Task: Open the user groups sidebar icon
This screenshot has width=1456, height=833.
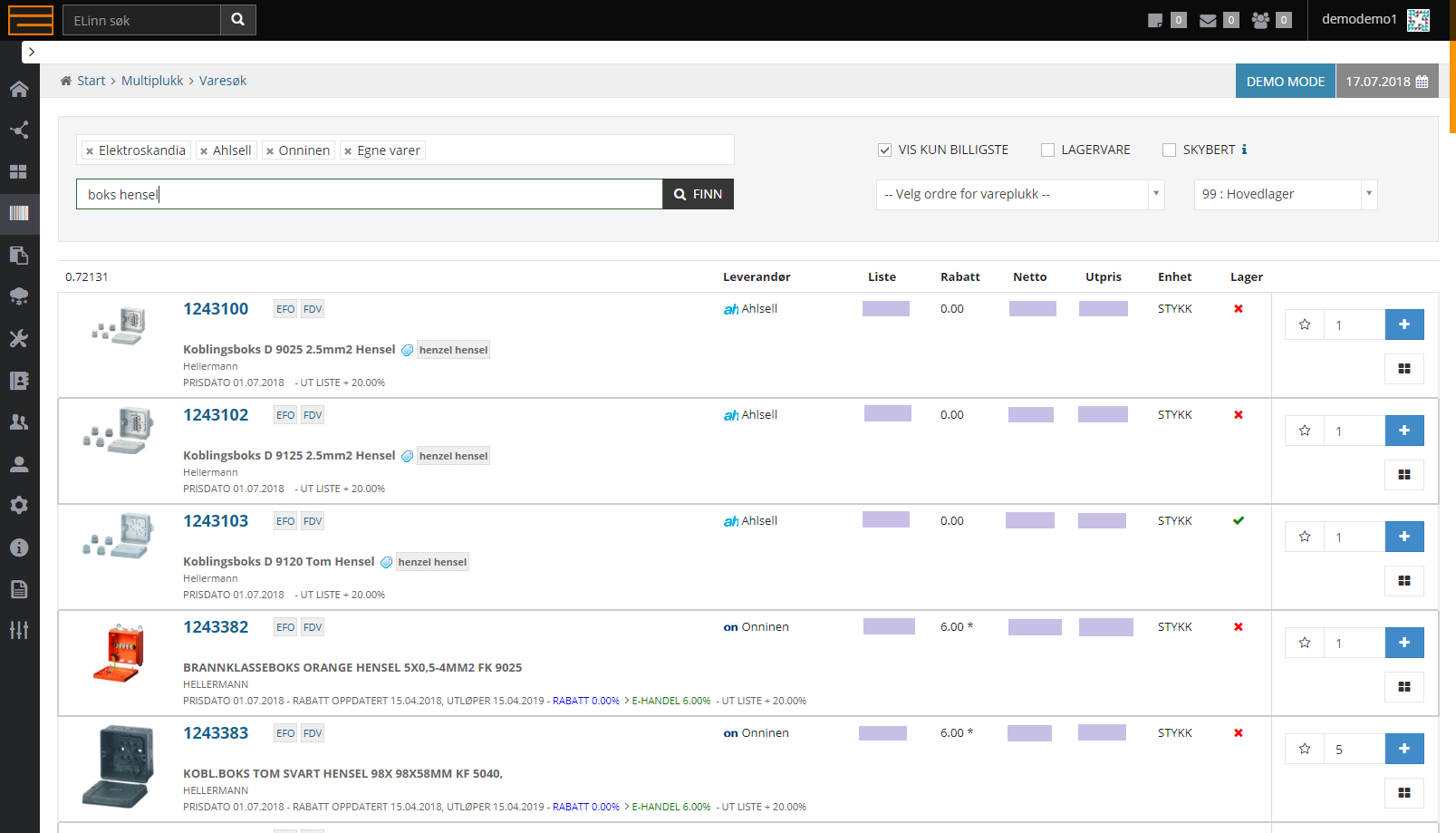Action: point(19,421)
